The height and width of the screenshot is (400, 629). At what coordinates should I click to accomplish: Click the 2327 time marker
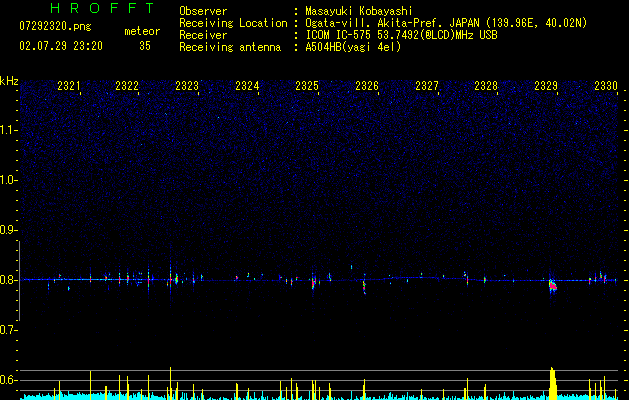click(427, 86)
